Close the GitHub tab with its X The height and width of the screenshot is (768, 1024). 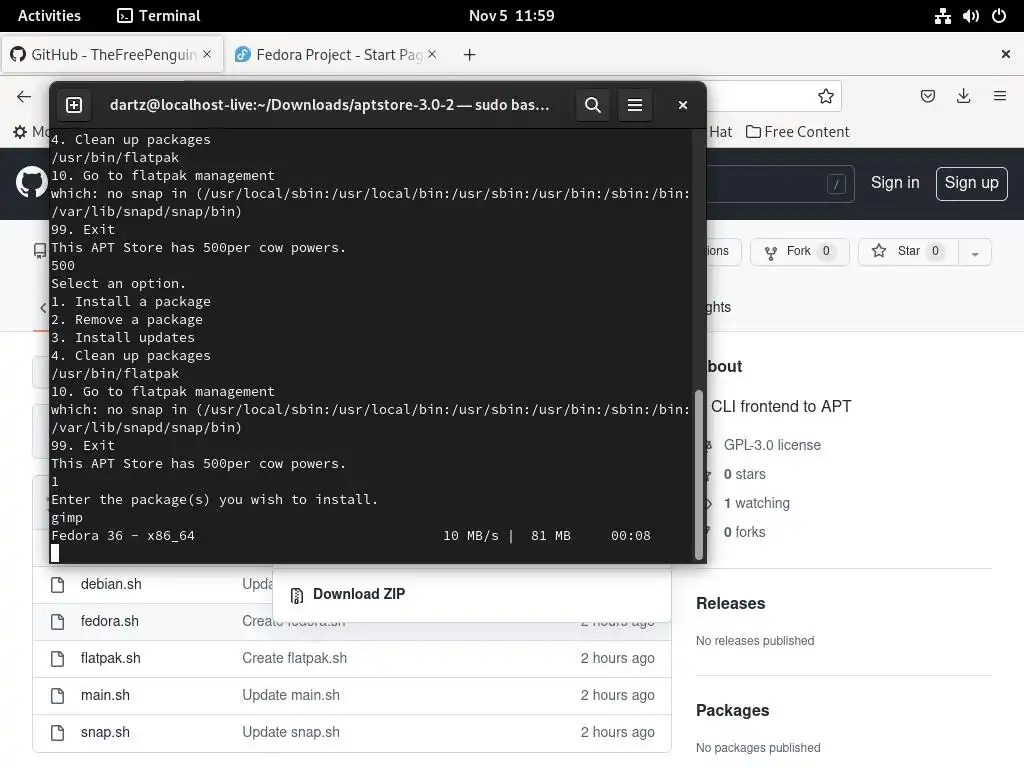207,54
